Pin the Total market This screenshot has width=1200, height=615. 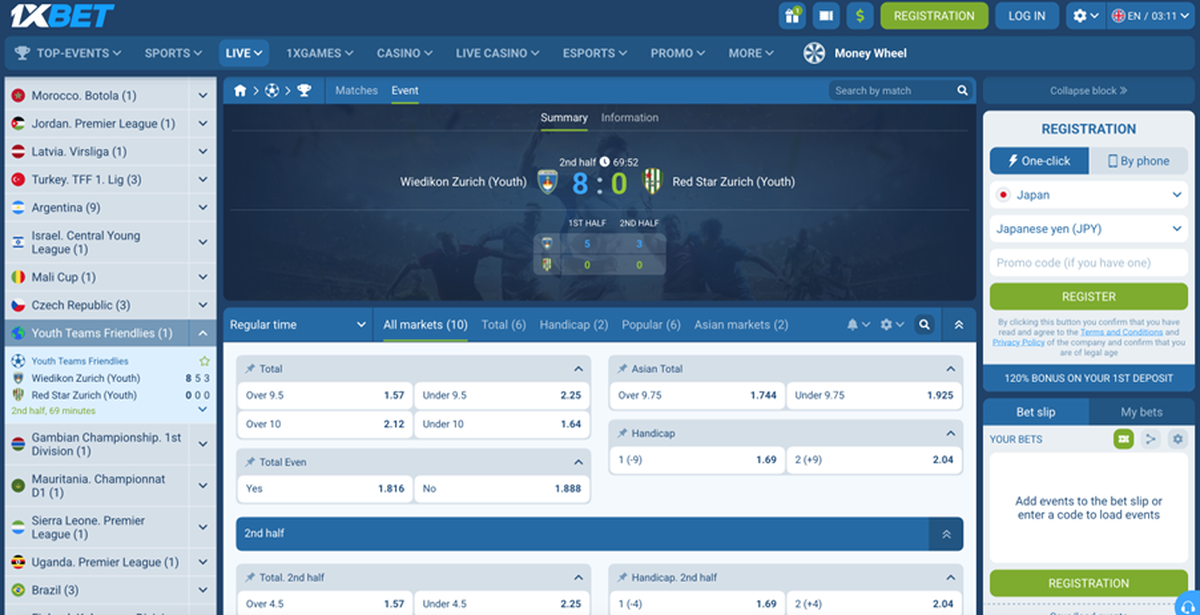tap(250, 369)
